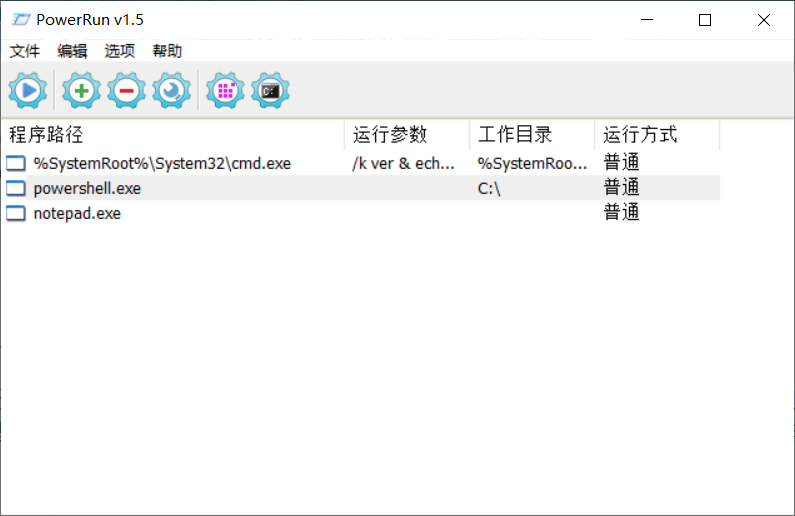Open the purple grid Registry Editor icon
Screen dimensions: 795x516
[225, 91]
